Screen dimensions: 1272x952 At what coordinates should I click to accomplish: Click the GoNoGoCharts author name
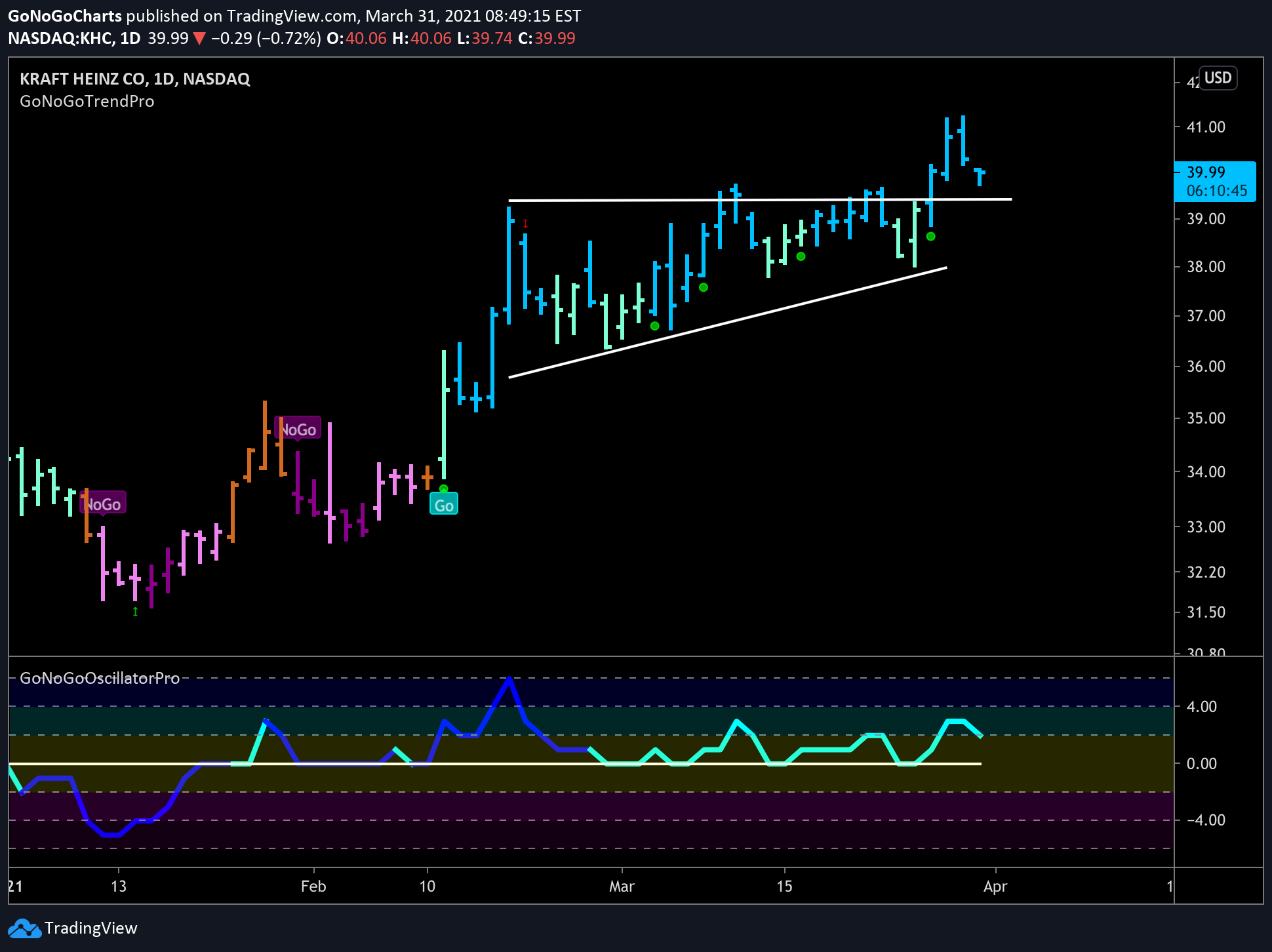click(65, 16)
